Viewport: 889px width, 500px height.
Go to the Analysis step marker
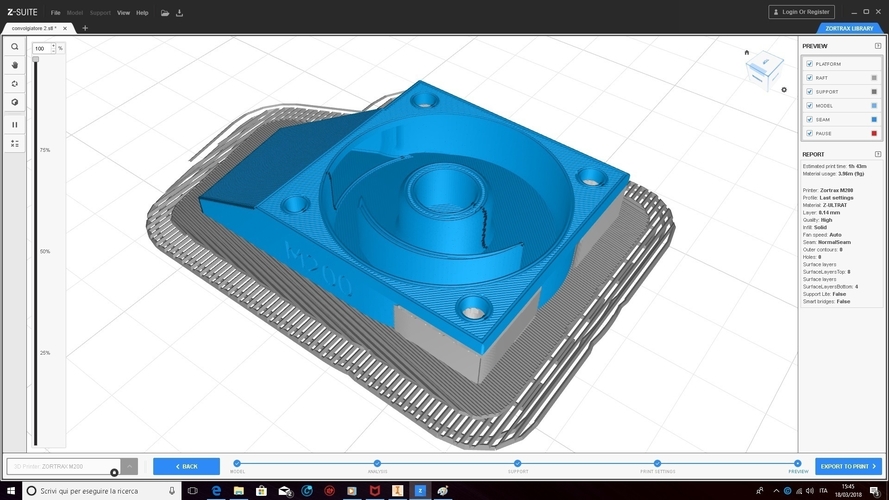point(377,464)
